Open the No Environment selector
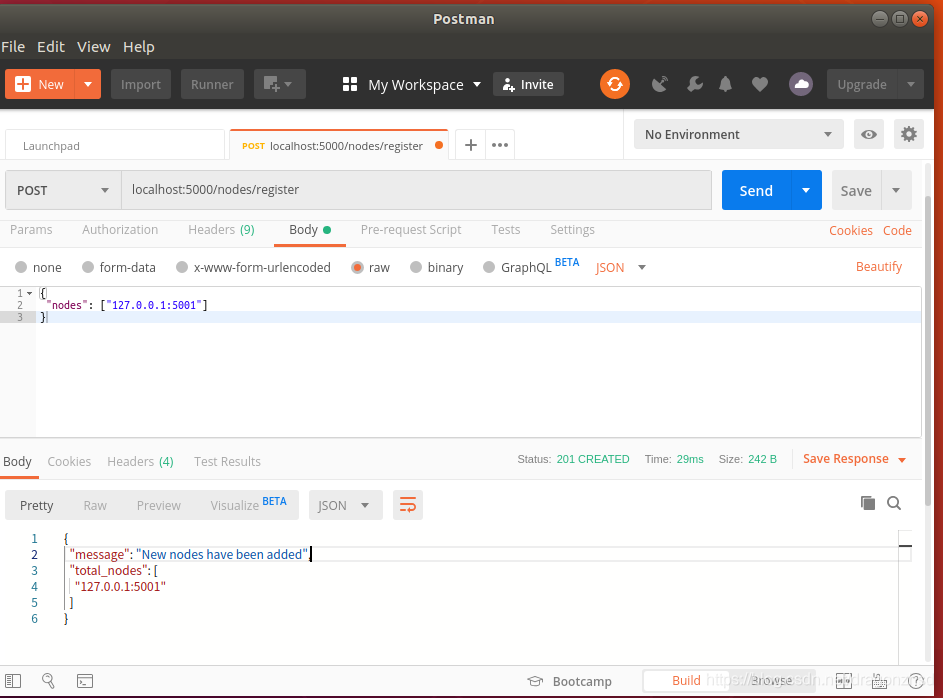943x698 pixels. pyautogui.click(x=739, y=134)
